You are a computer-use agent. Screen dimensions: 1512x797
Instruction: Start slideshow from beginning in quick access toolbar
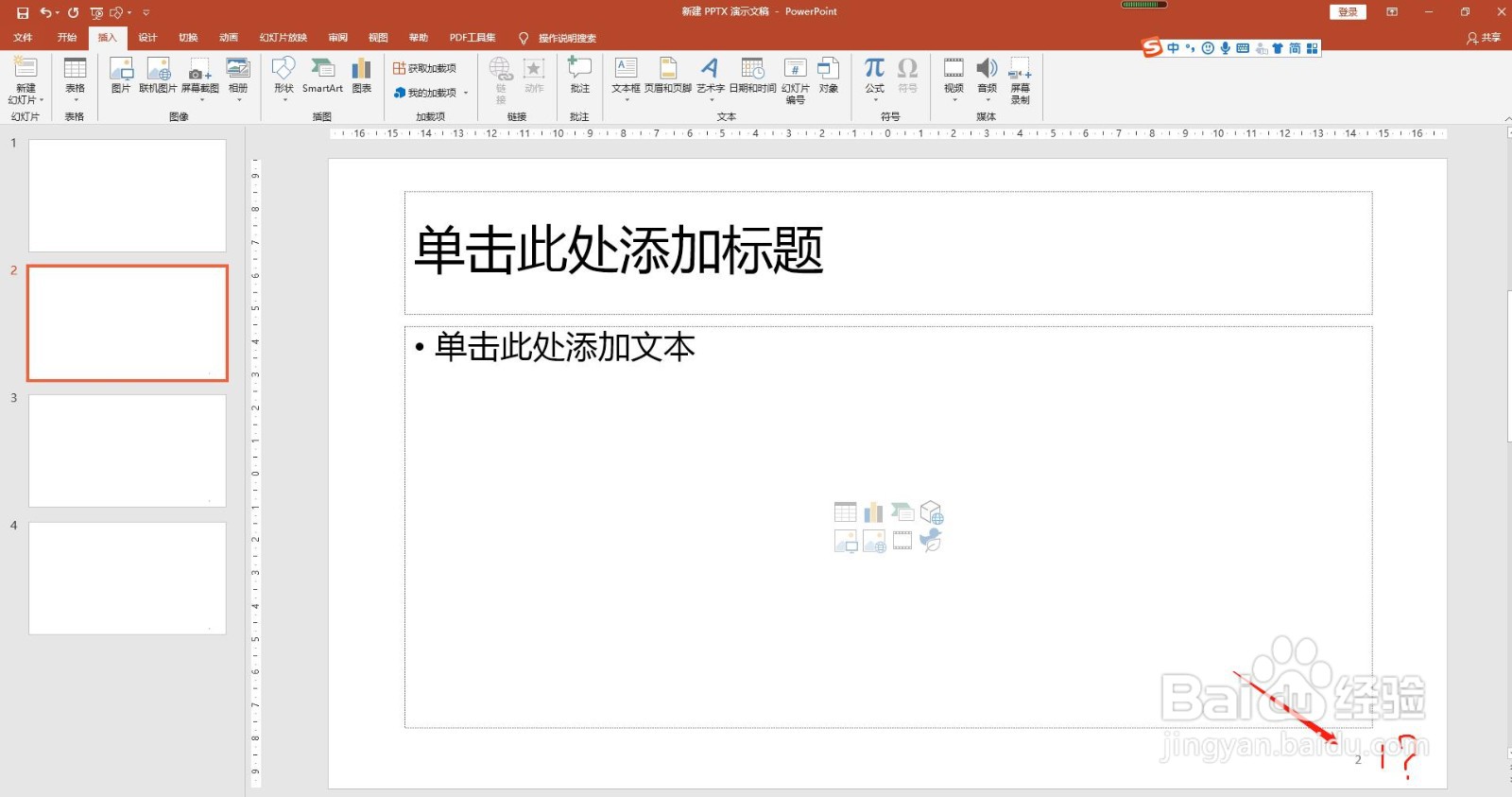pos(96,12)
